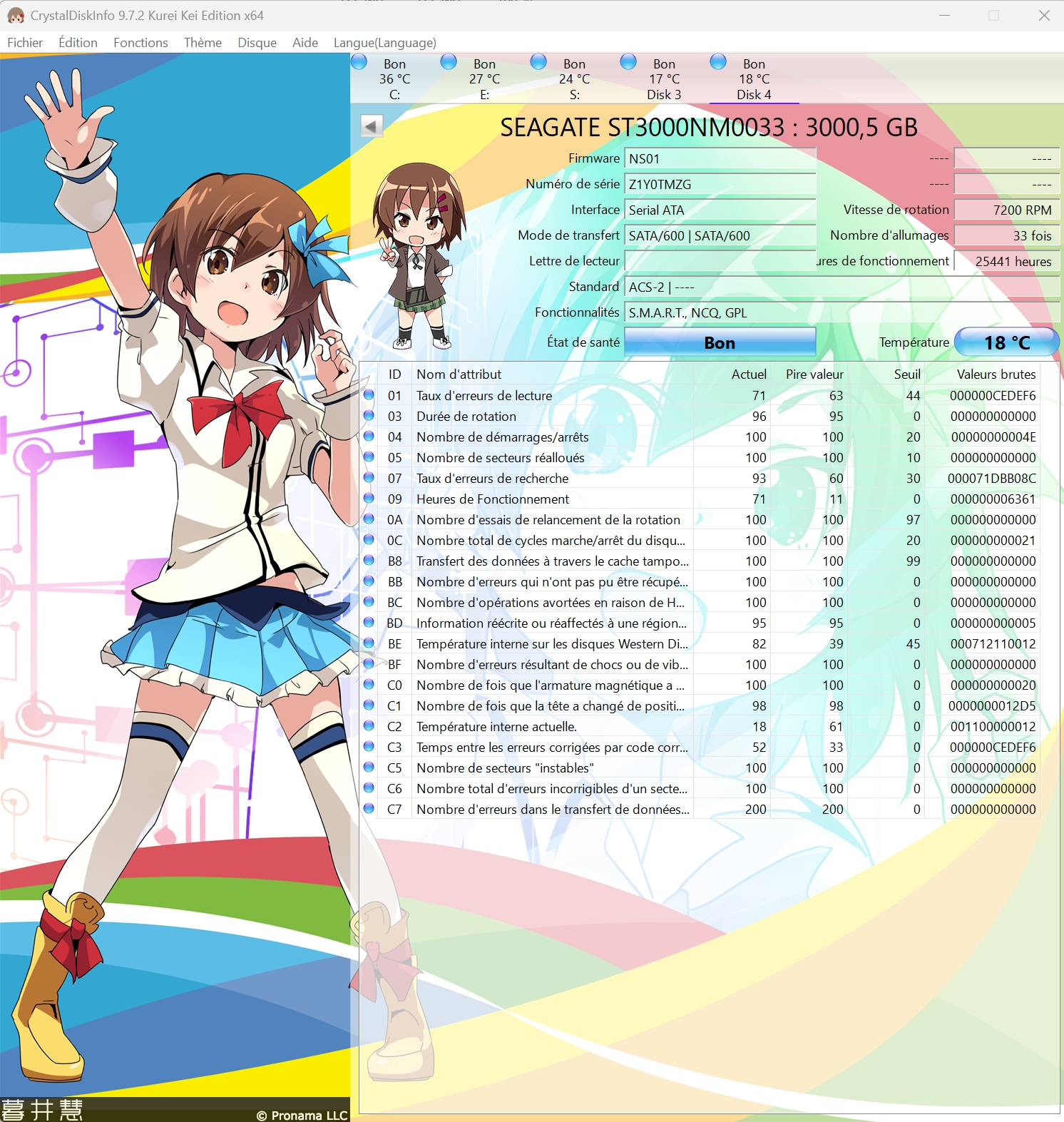
Task: Open the Aide menu
Action: [305, 43]
